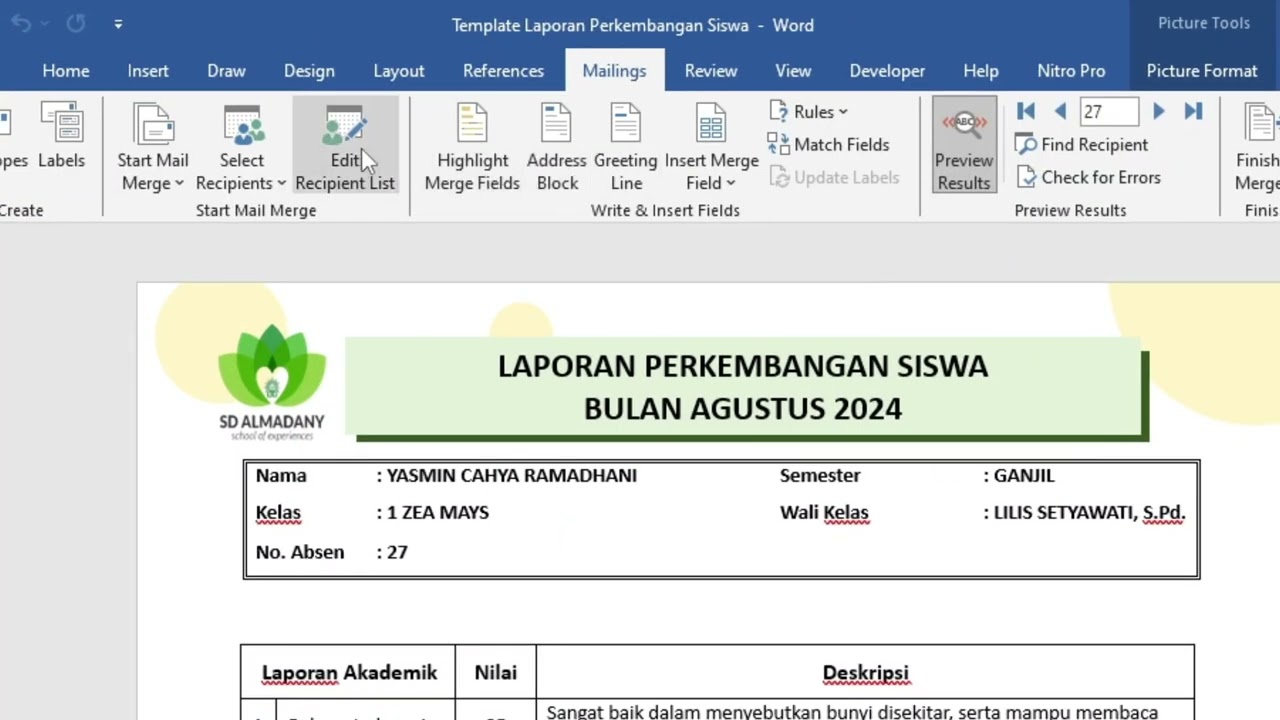Go to previous record

[x=1060, y=112]
